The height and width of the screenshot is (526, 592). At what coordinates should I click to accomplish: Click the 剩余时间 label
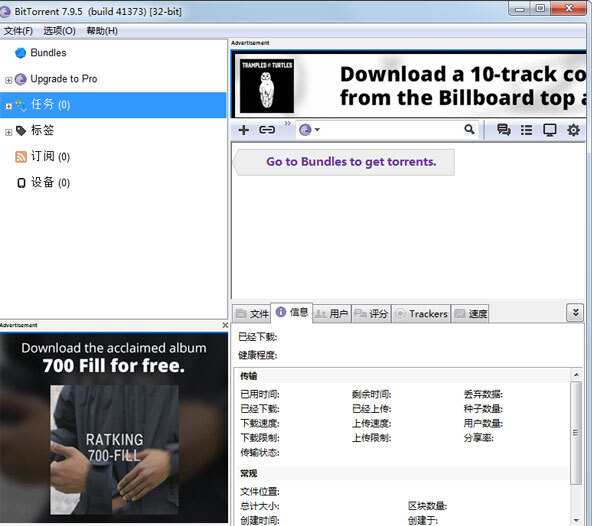point(372,395)
